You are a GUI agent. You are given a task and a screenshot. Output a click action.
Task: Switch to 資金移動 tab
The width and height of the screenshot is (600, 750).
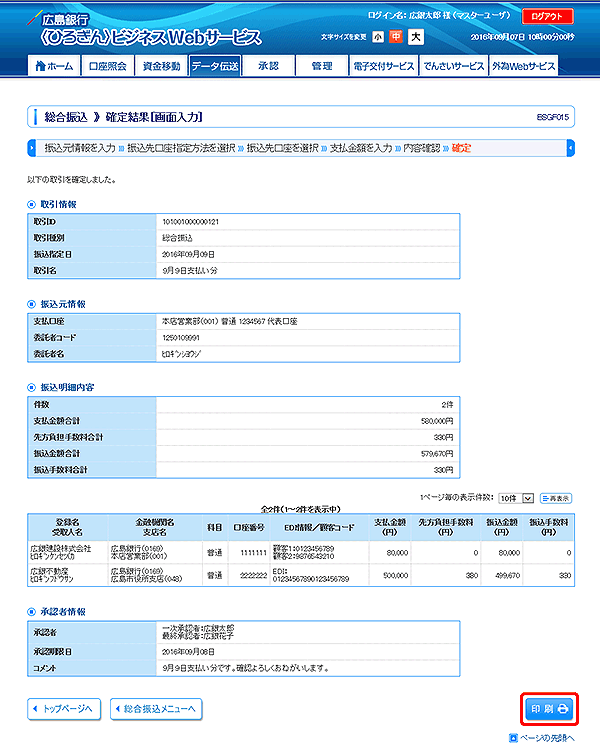[161, 66]
